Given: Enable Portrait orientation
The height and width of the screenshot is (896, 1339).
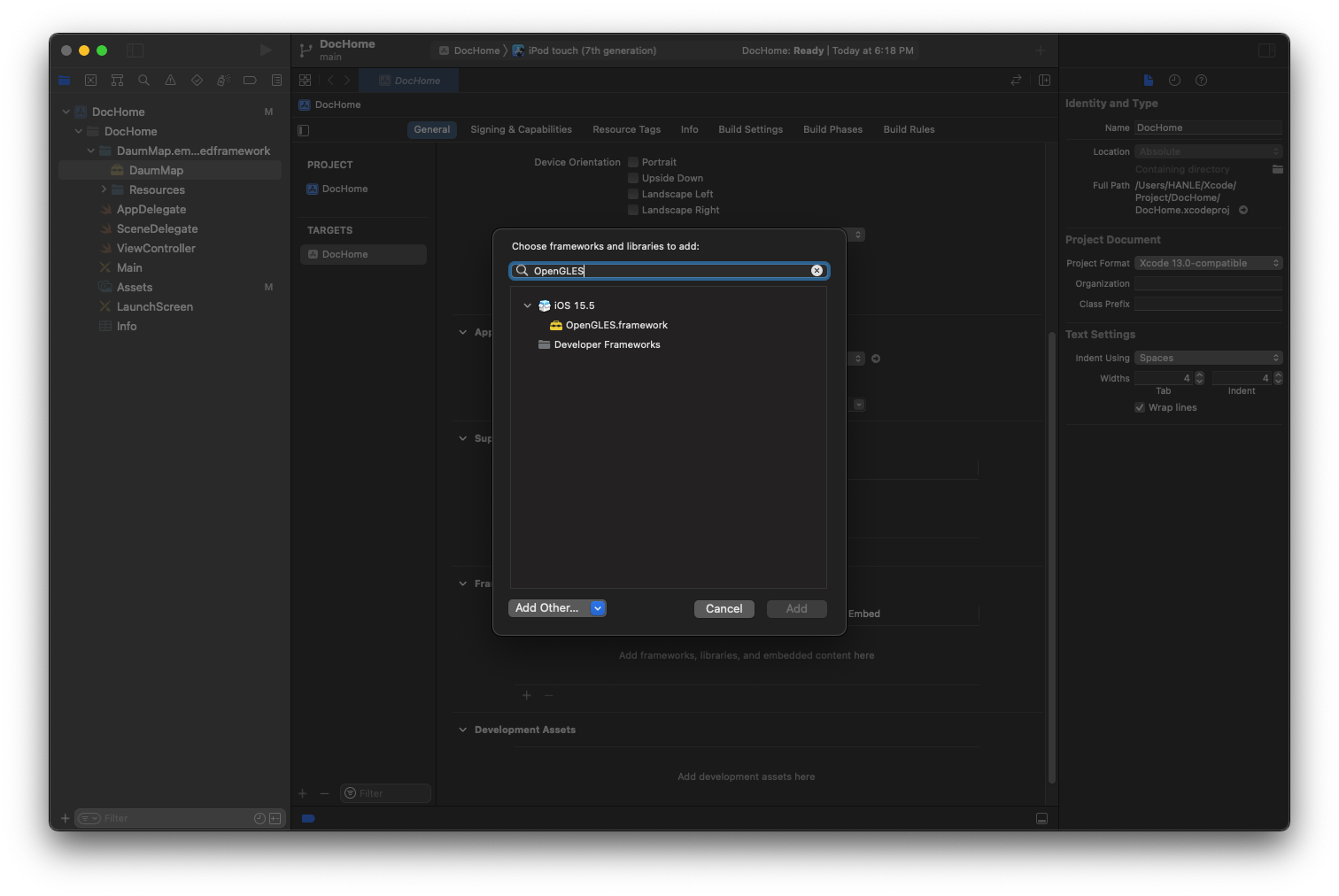Looking at the screenshot, I should [633, 162].
